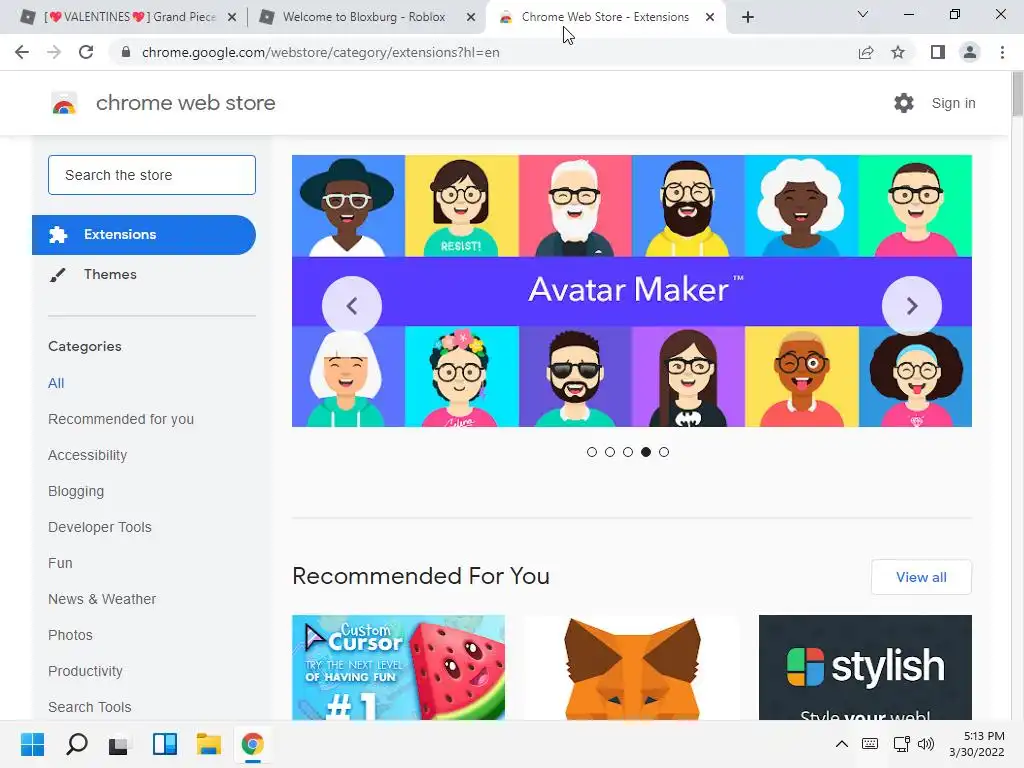Choose Recommended for you category
1024x768 pixels.
click(121, 419)
